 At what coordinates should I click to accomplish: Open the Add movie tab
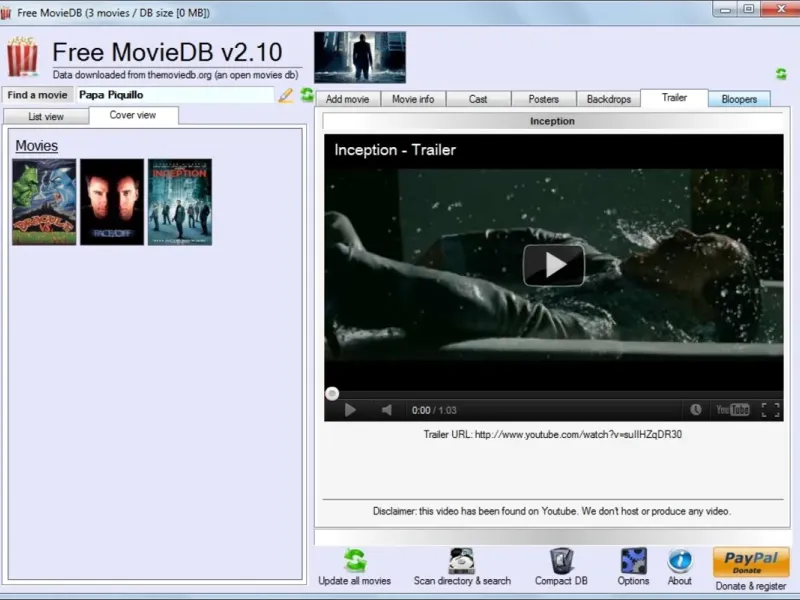347,99
